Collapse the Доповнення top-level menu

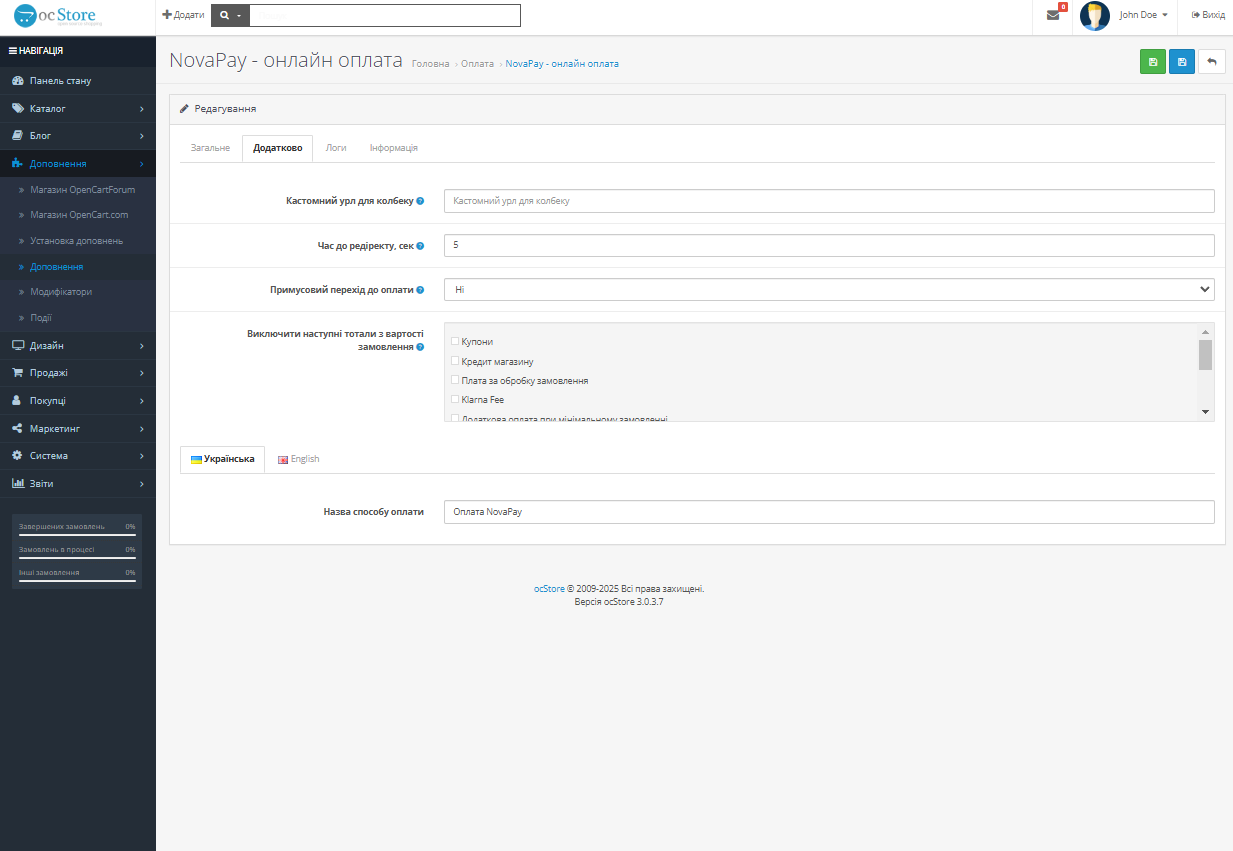coord(78,163)
